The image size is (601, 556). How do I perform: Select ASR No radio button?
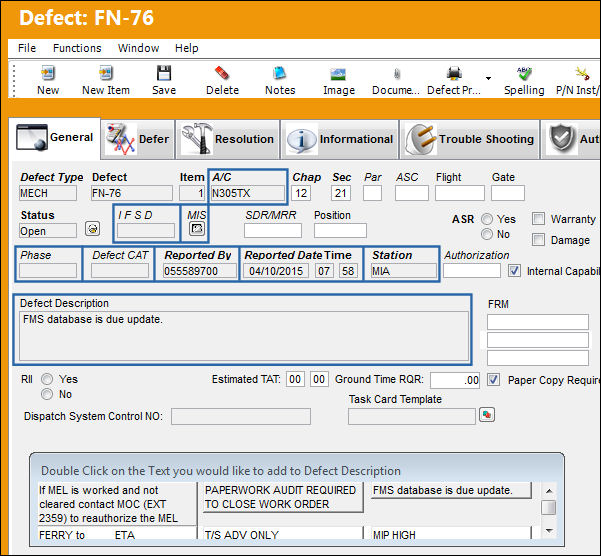point(487,234)
